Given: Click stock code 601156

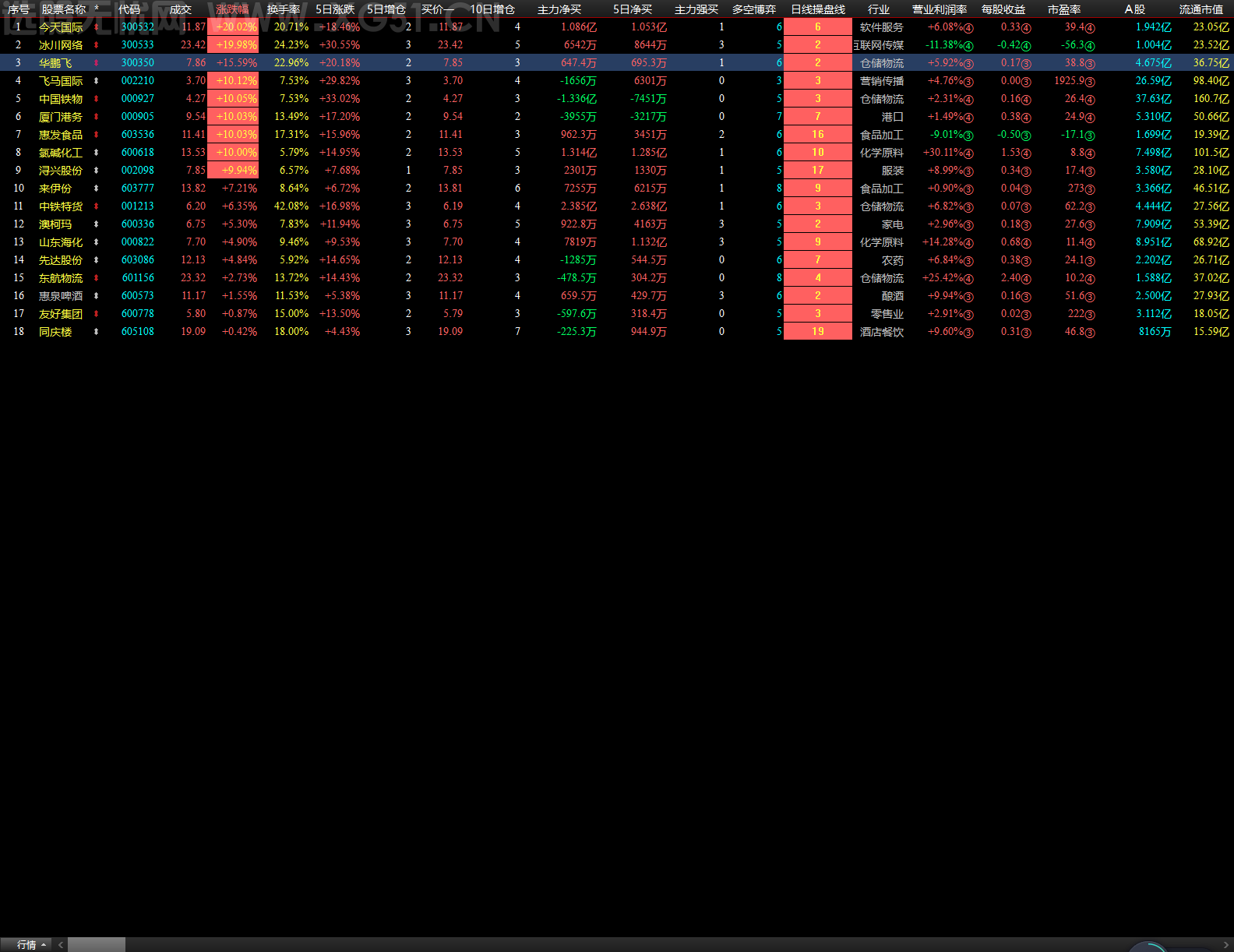Looking at the screenshot, I should pyautogui.click(x=138, y=278).
